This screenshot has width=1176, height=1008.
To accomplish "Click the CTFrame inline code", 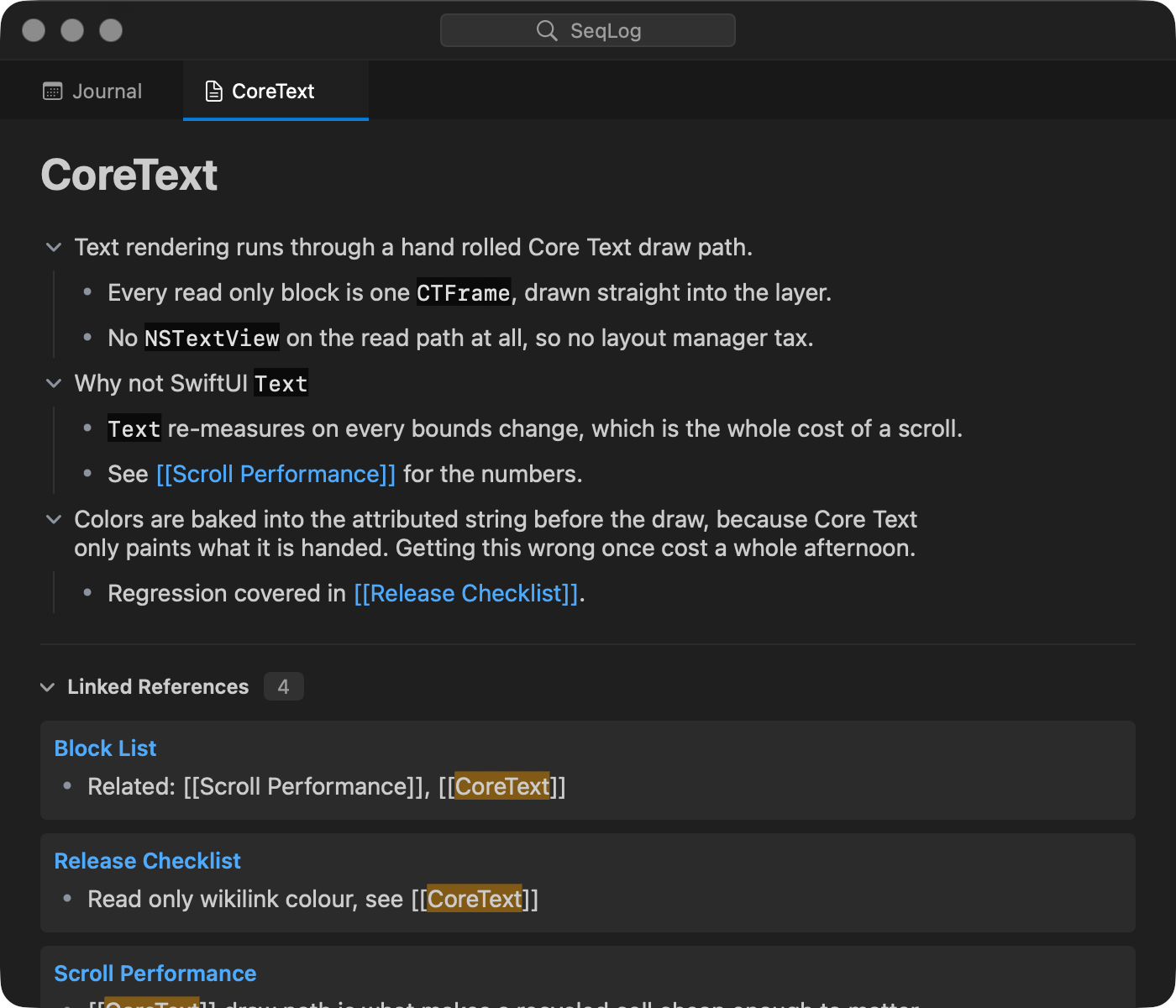I will click(x=464, y=292).
